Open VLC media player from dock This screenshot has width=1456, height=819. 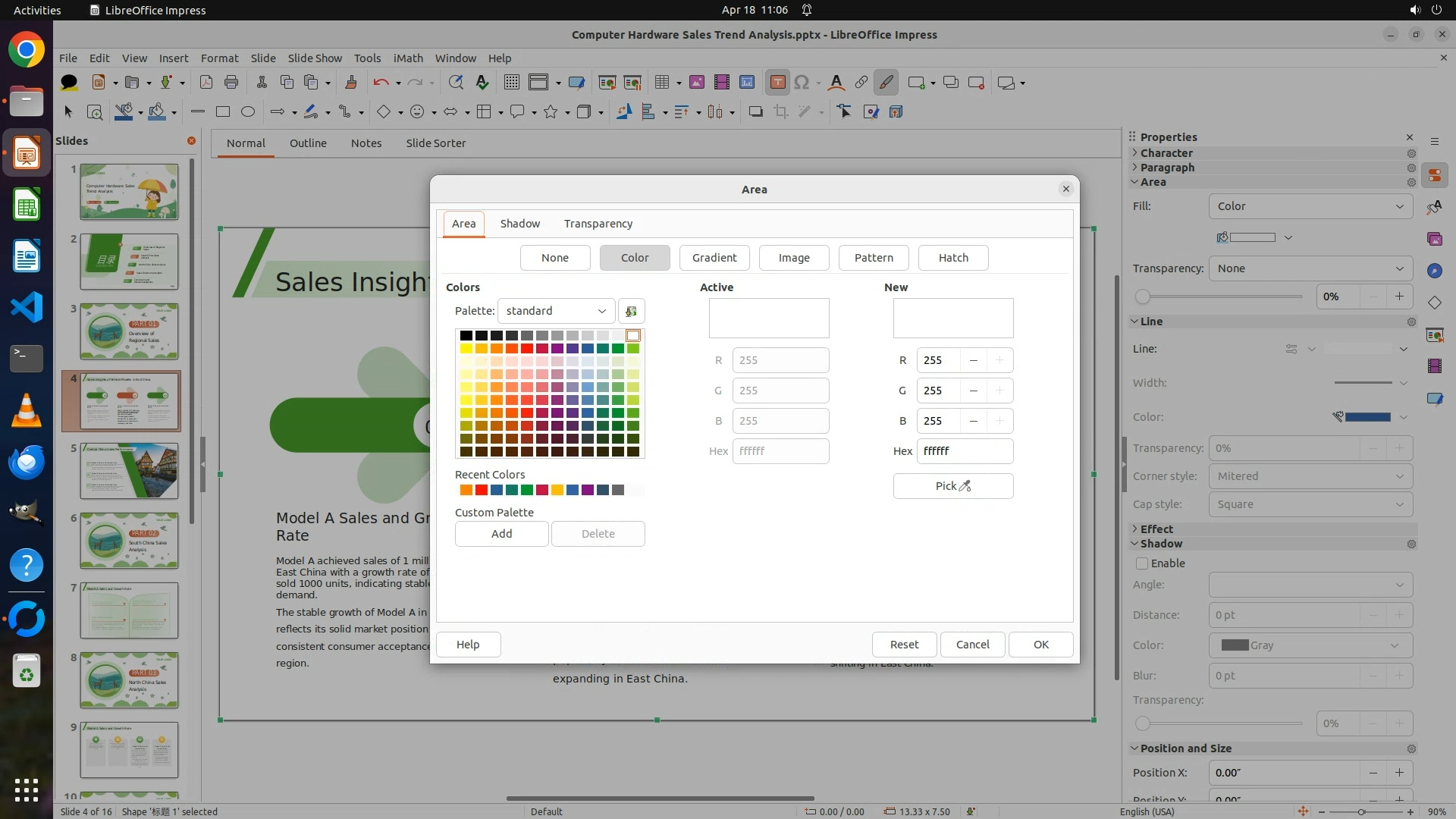click(26, 410)
